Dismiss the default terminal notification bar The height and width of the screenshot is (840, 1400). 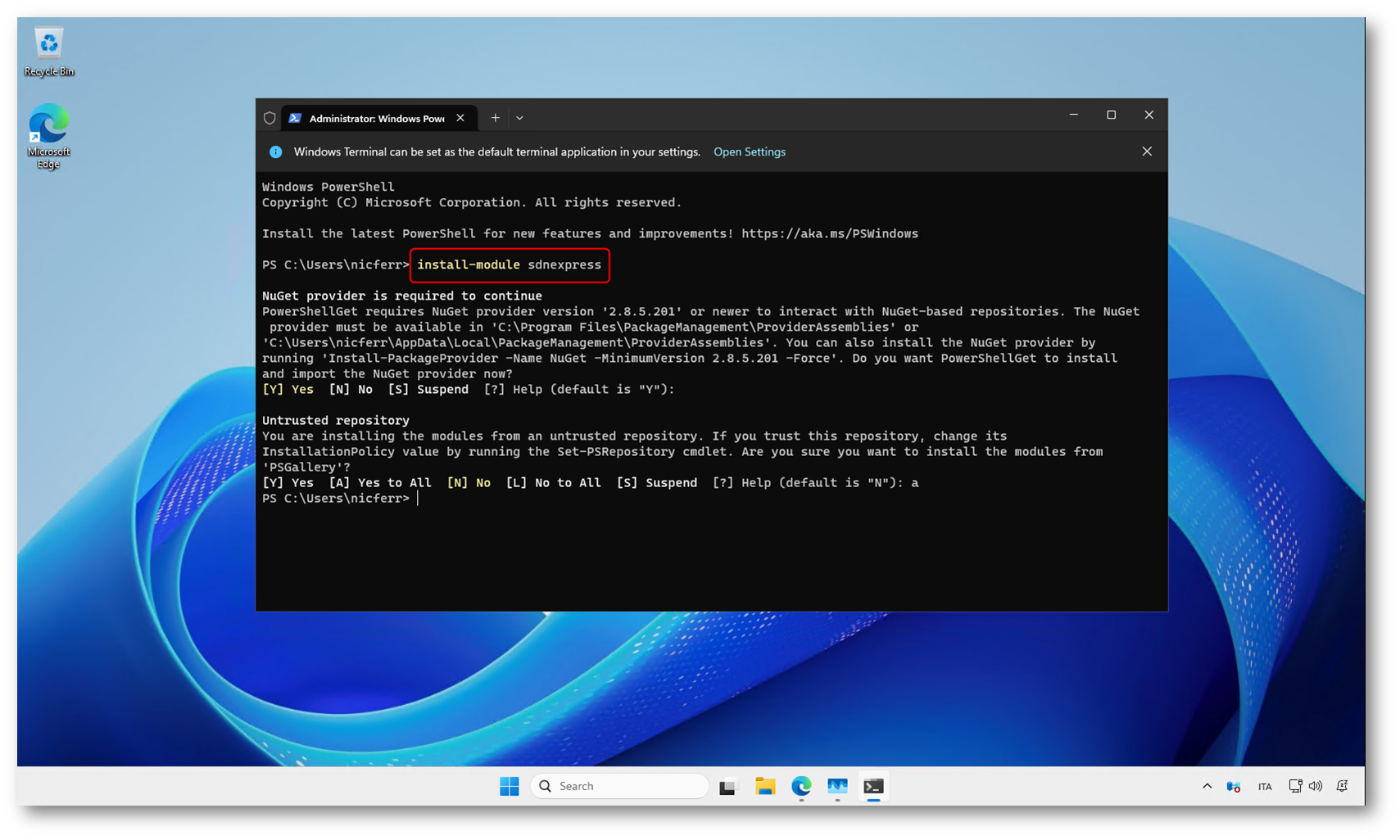[x=1146, y=151]
